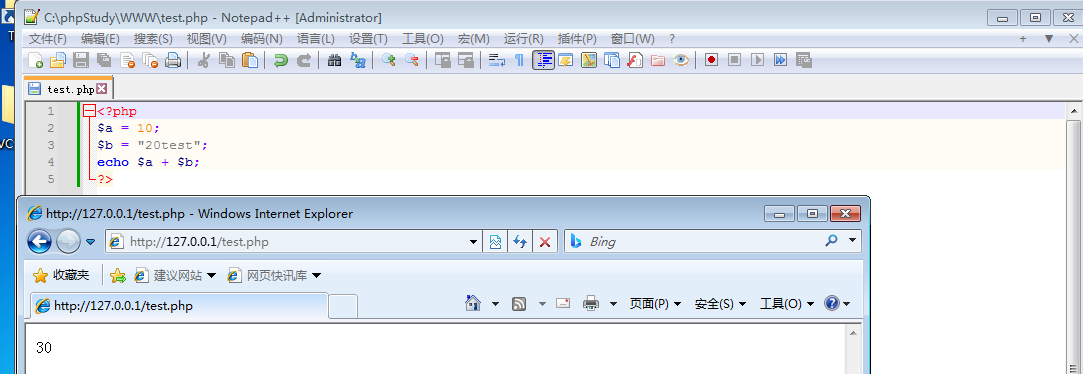Viewport: 1083px width, 374px height.
Task: Open the 网页快讯库 dropdown link
Action: coord(275,275)
